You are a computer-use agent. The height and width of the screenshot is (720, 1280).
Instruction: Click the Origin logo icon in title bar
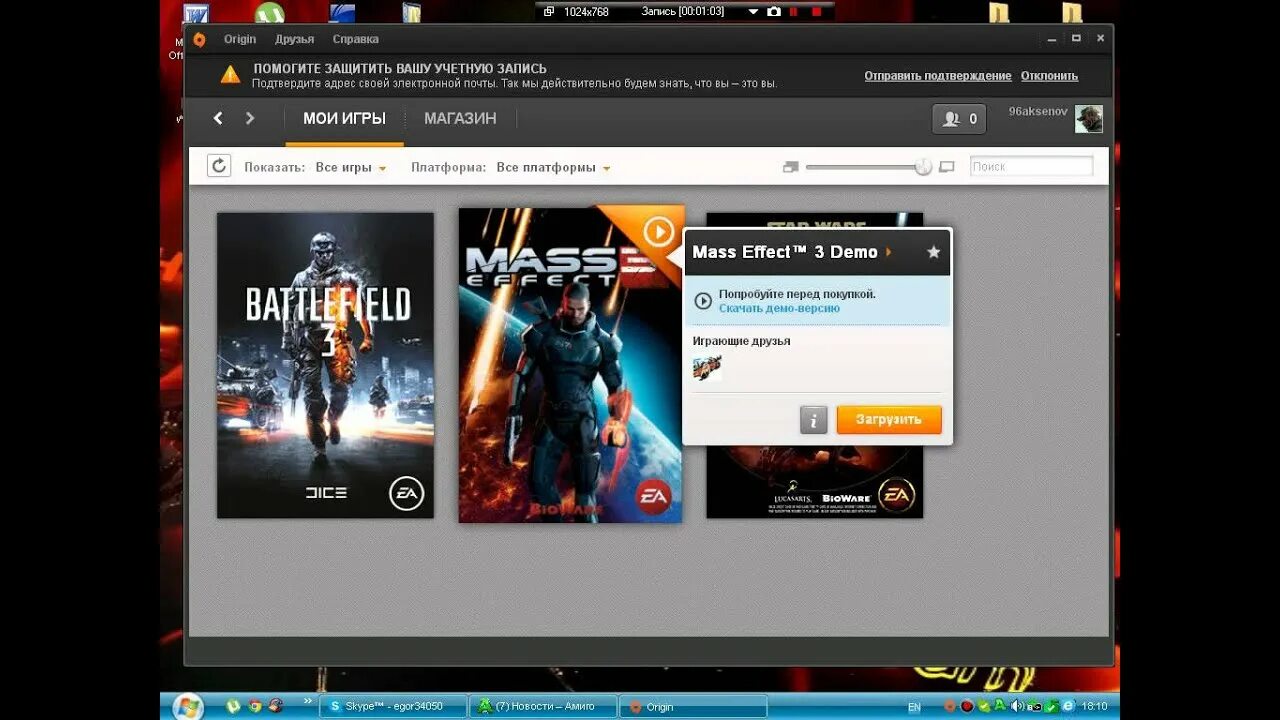pyautogui.click(x=199, y=39)
